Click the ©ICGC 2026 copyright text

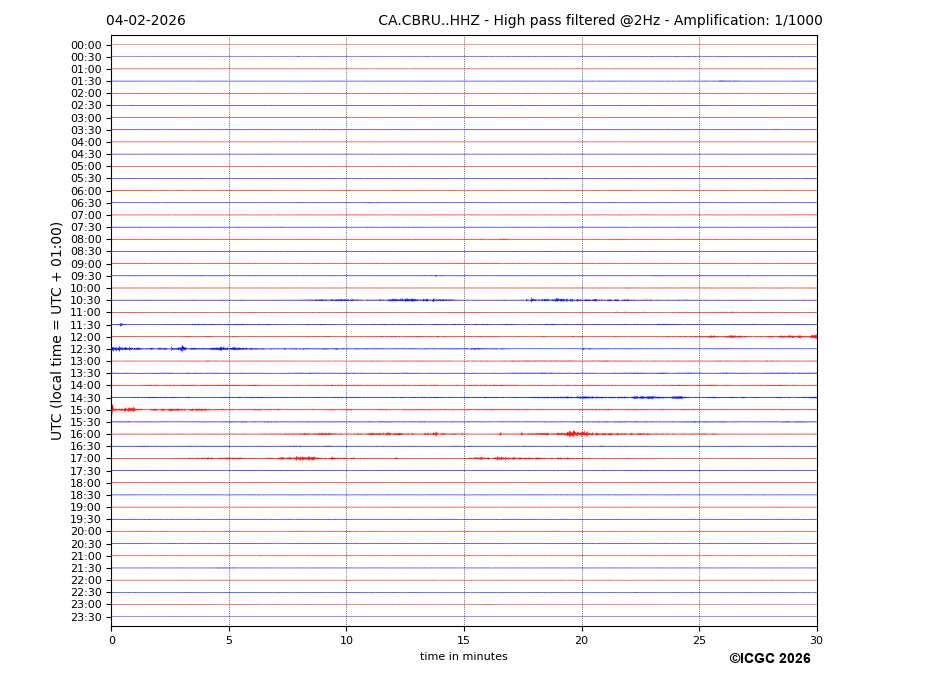(x=769, y=659)
